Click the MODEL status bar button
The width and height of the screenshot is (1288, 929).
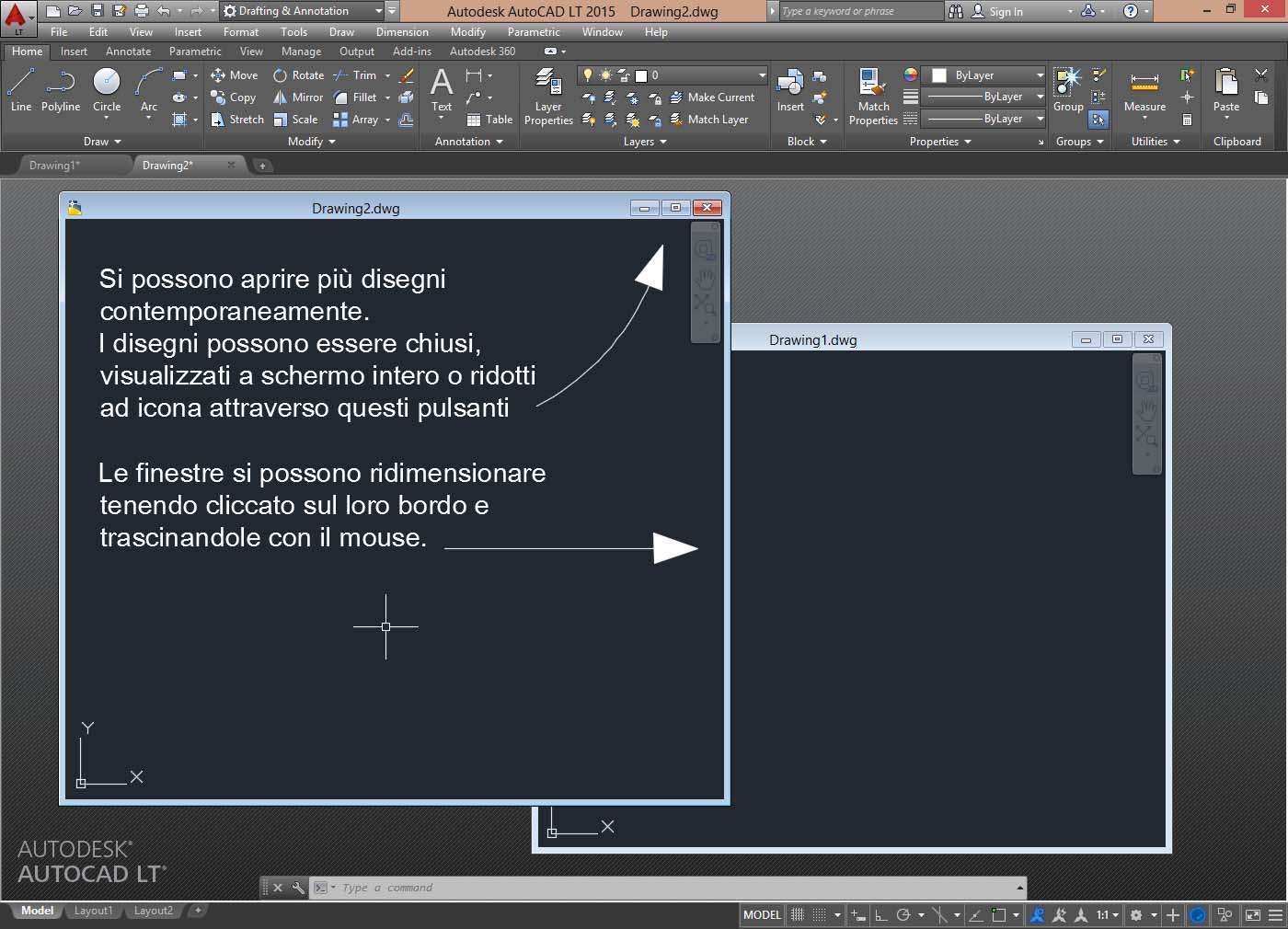[x=762, y=915]
